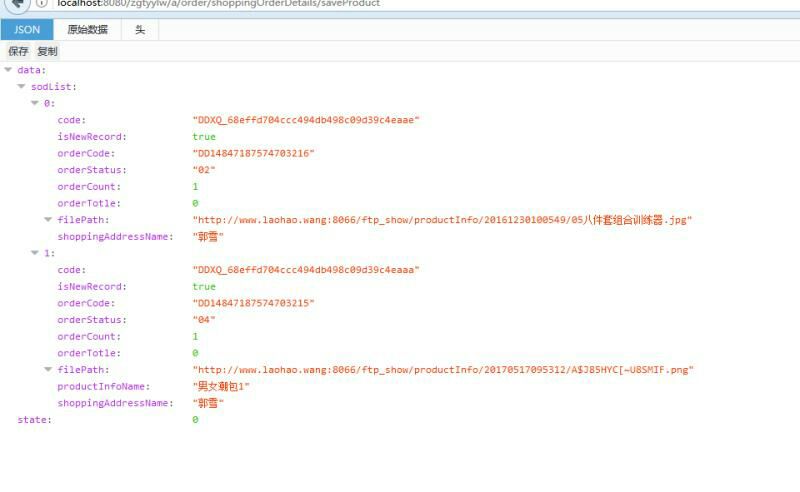
Task: Select the productInfoName value 男女潮包1
Action: pos(221,386)
